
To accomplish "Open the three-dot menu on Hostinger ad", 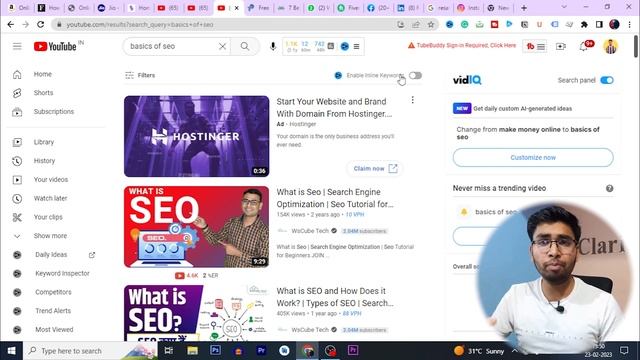I will 413,100.
